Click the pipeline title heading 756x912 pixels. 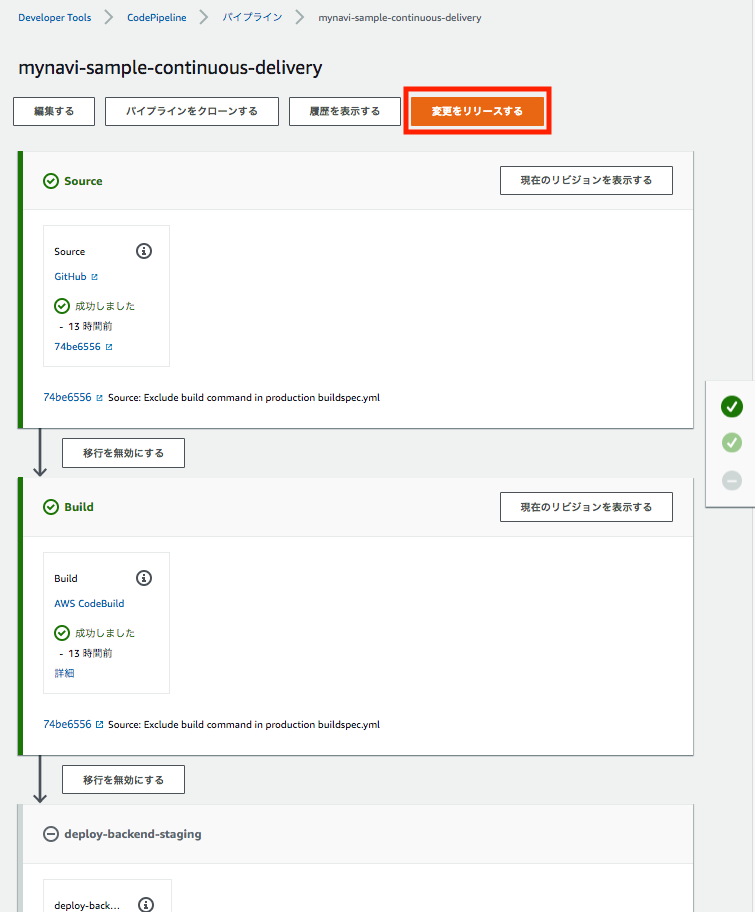(x=170, y=68)
